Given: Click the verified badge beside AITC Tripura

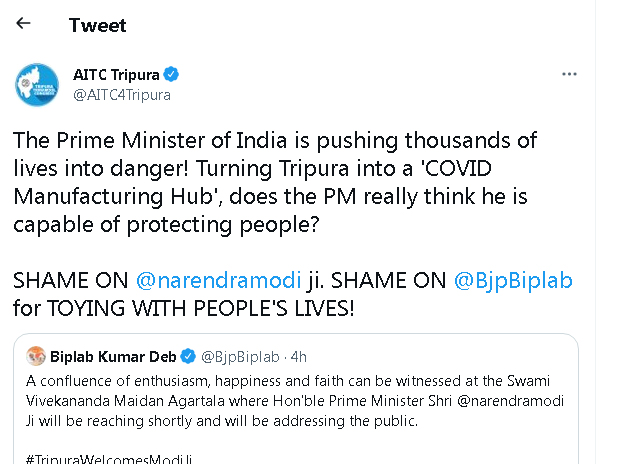Looking at the screenshot, I should click(x=171, y=75).
